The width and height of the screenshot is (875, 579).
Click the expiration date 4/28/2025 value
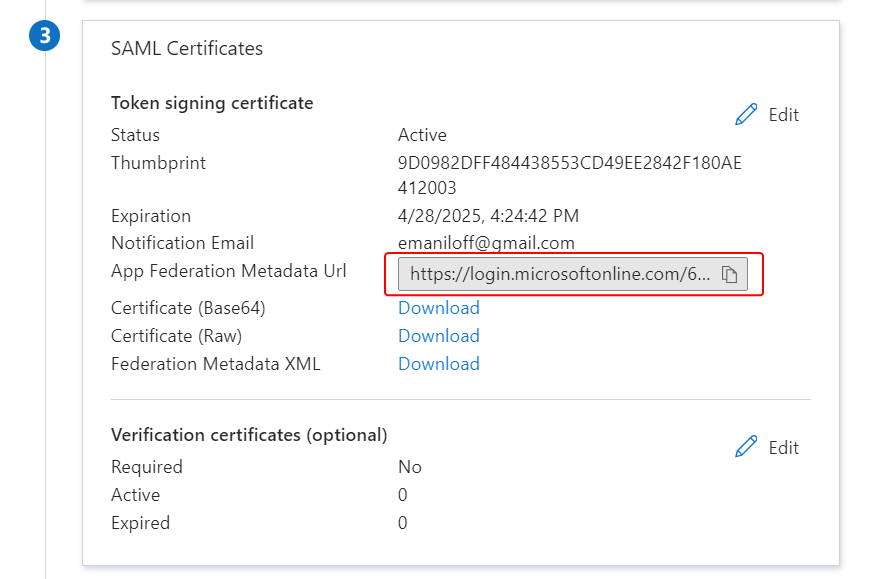point(488,216)
